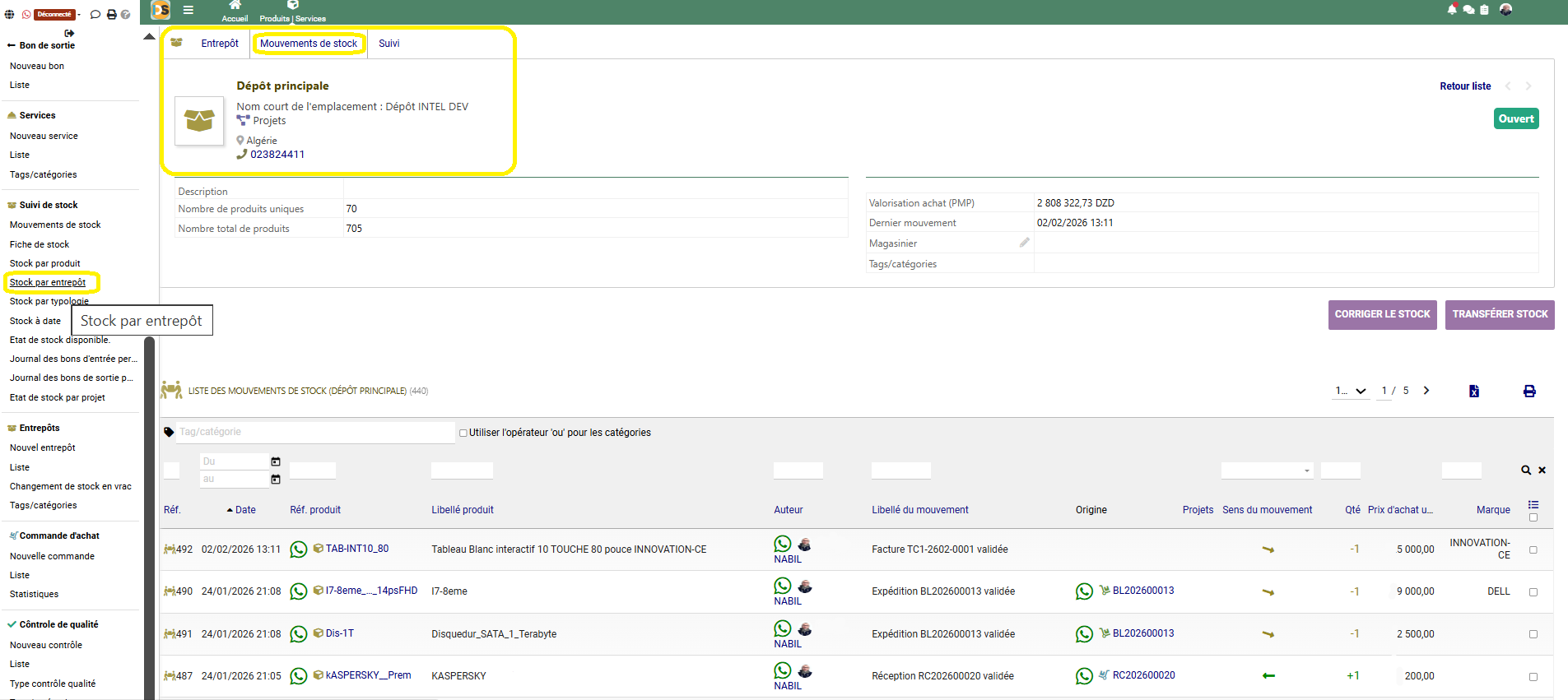
Task: Edit Magasinier with the pencil icon
Action: point(1024,243)
